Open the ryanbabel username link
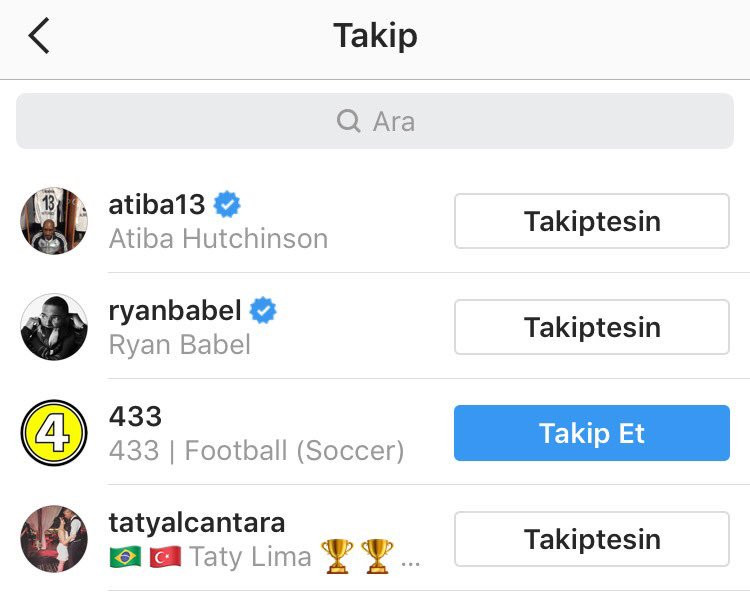 (175, 311)
